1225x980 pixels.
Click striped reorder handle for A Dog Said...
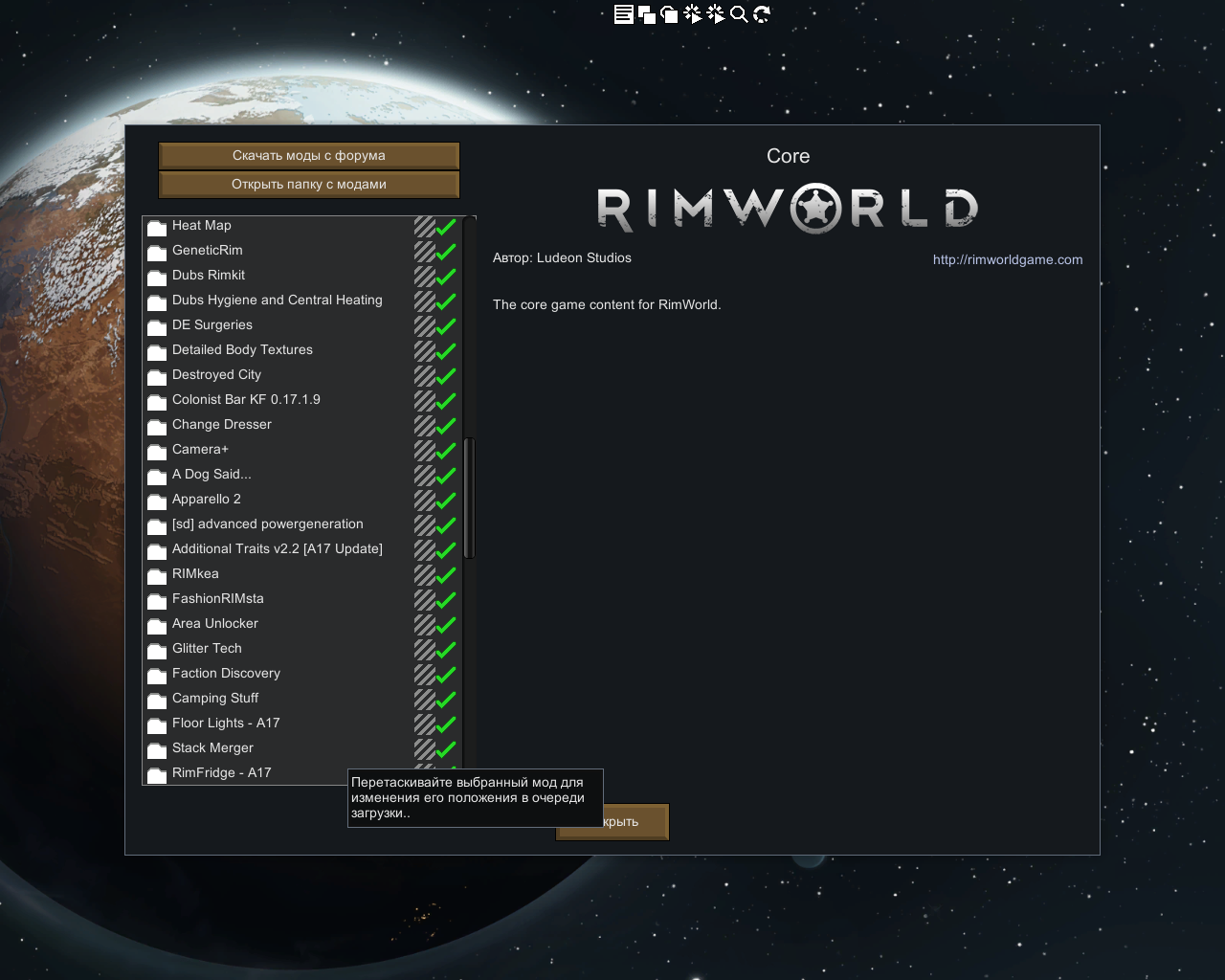click(x=425, y=476)
